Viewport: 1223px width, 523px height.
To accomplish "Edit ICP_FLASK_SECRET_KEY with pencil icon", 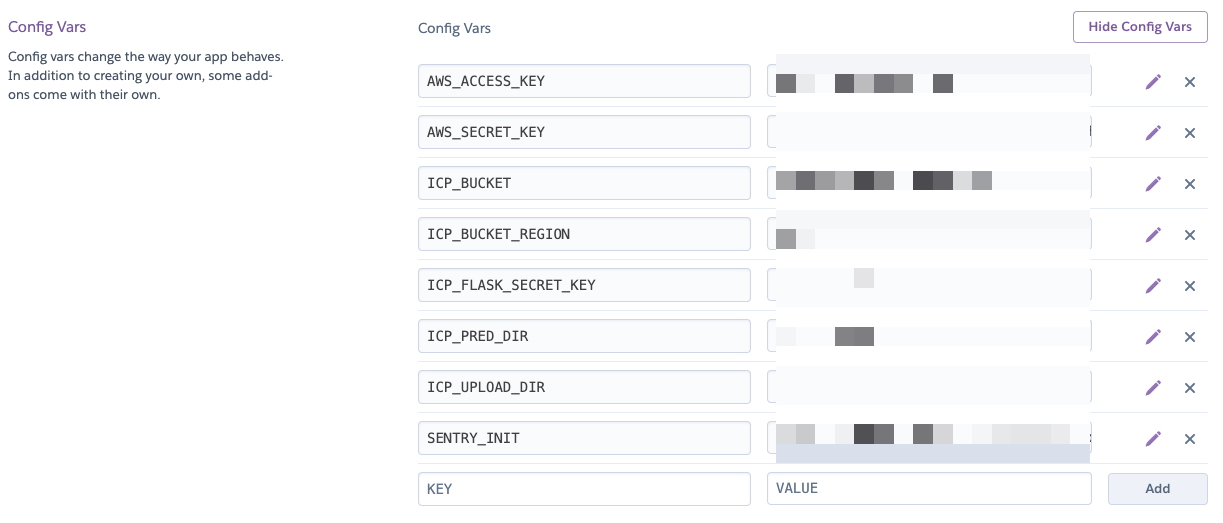I will click(1153, 286).
